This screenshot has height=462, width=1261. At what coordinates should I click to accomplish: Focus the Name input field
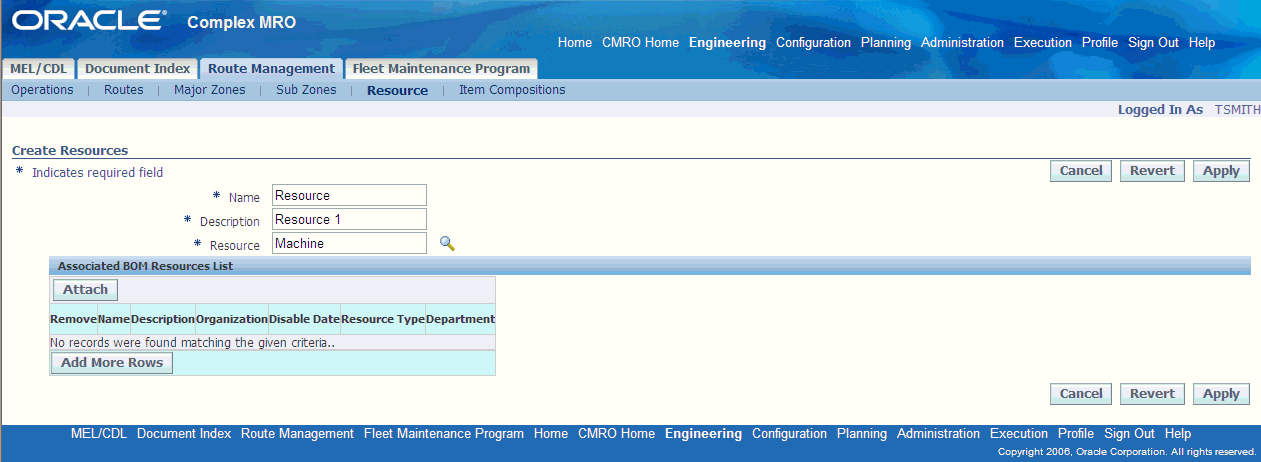point(349,195)
